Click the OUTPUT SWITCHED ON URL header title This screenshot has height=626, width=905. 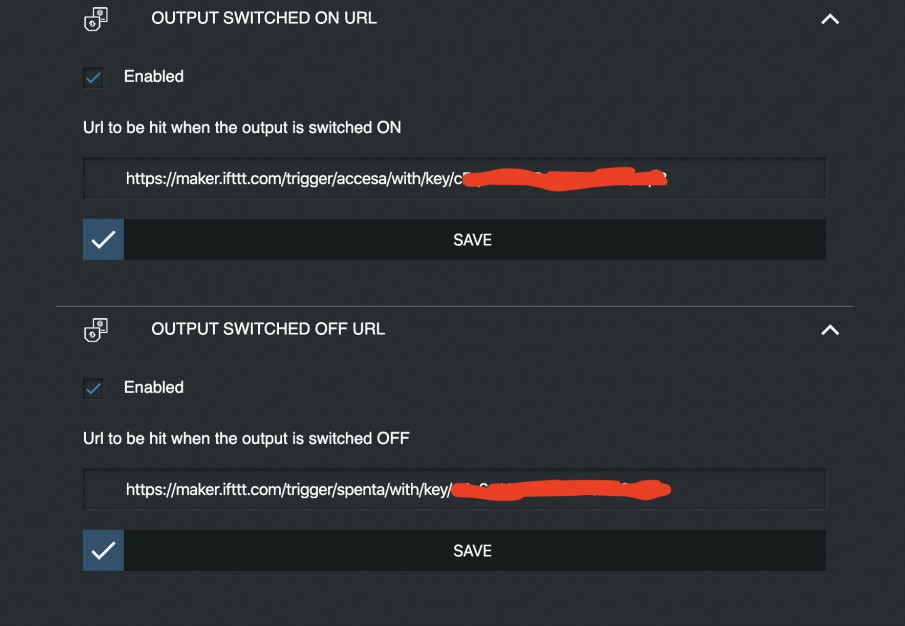coord(264,18)
